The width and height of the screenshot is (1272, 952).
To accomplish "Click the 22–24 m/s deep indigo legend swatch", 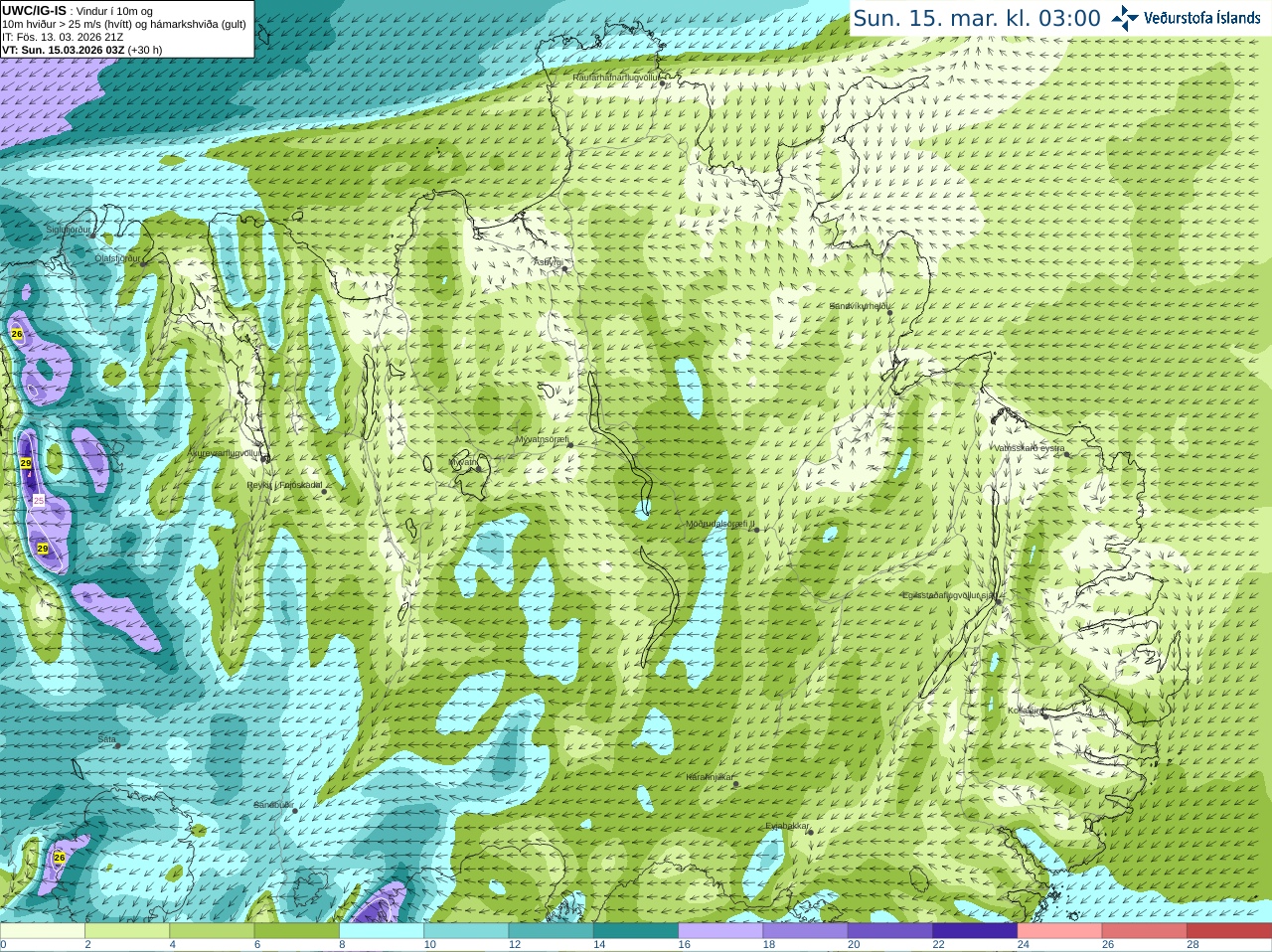I will (975, 931).
